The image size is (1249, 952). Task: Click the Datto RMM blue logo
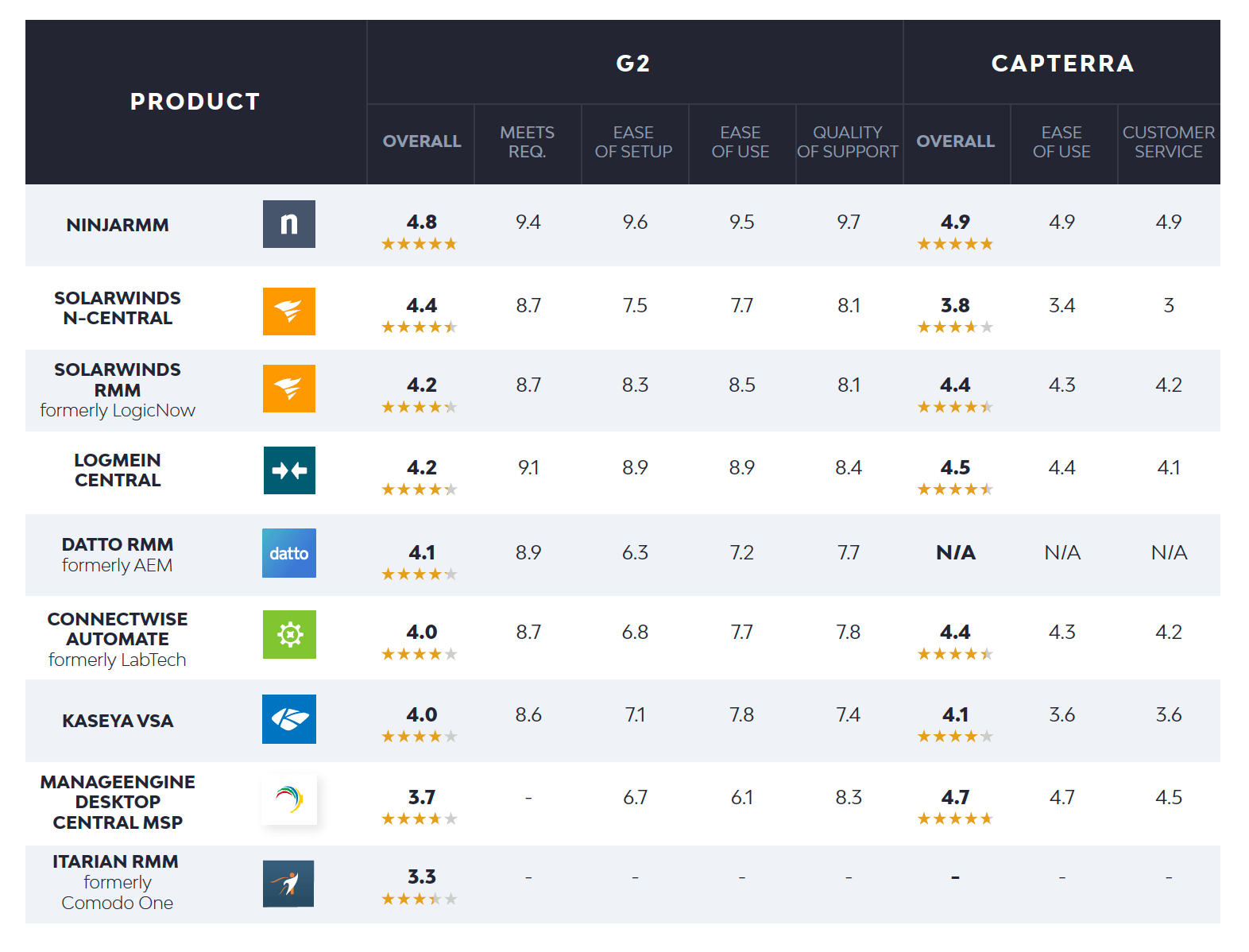pos(288,553)
